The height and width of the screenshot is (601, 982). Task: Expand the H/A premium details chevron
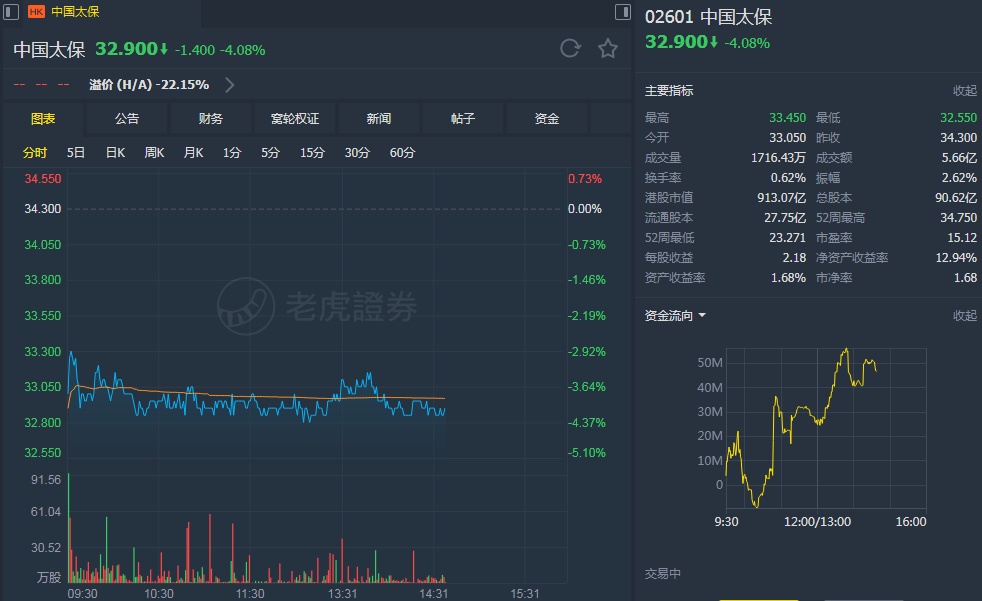click(229, 85)
